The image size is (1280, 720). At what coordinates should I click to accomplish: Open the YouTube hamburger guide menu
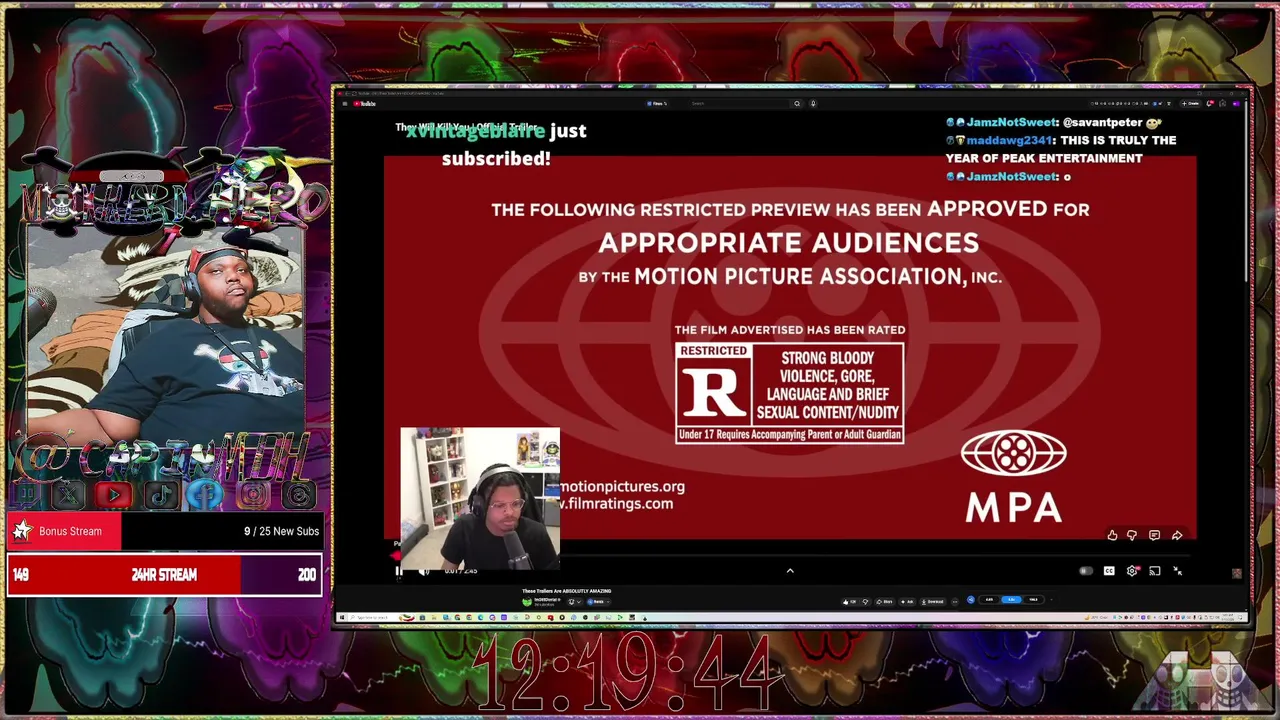[x=345, y=103]
